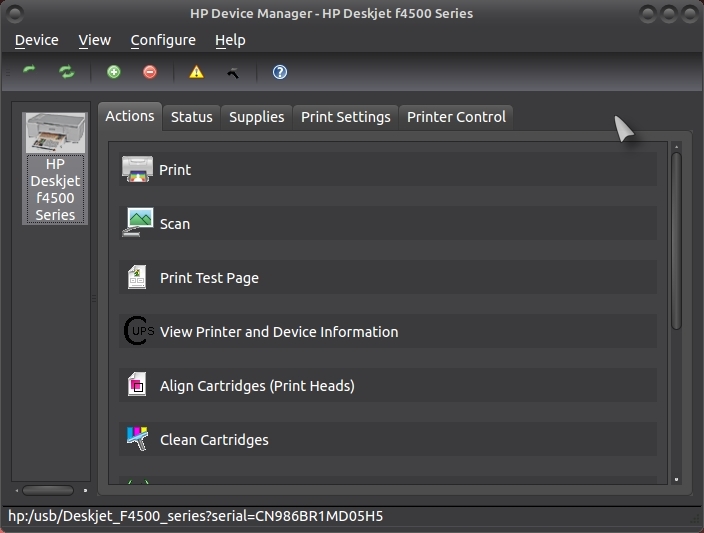Screen dimensions: 704x533
Task: Click the test page document icon
Action: [x=137, y=277]
